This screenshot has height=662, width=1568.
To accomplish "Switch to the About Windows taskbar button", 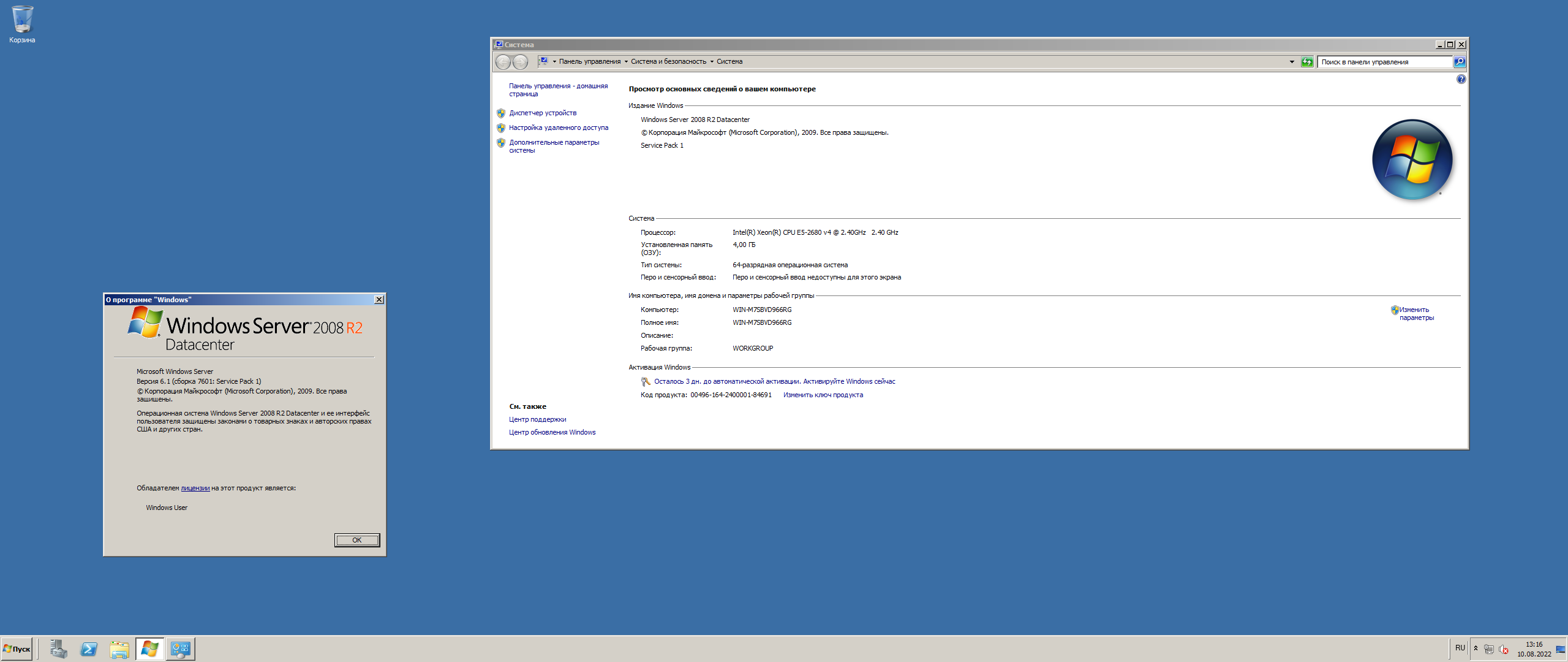I will point(150,649).
